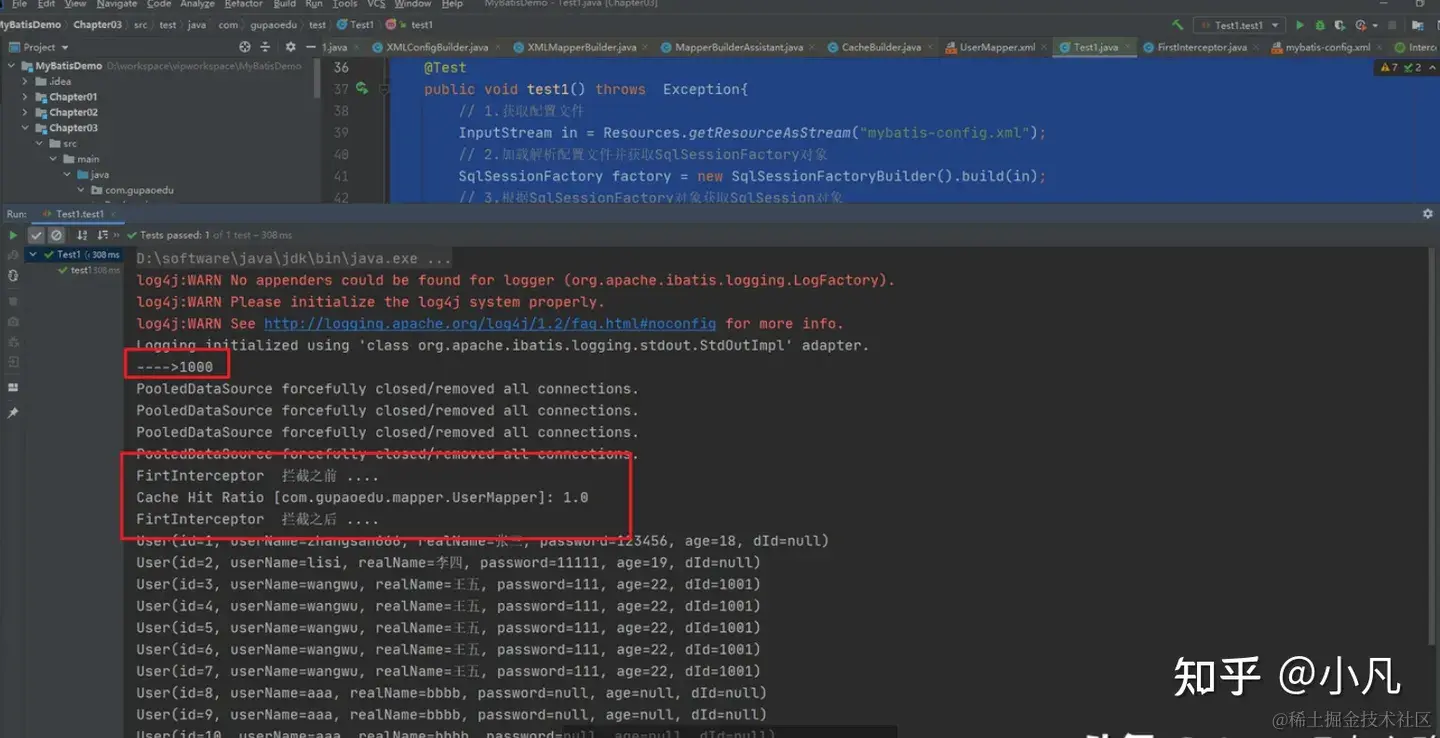
Task: Start debugging with the green bug icon
Action: [1320, 25]
